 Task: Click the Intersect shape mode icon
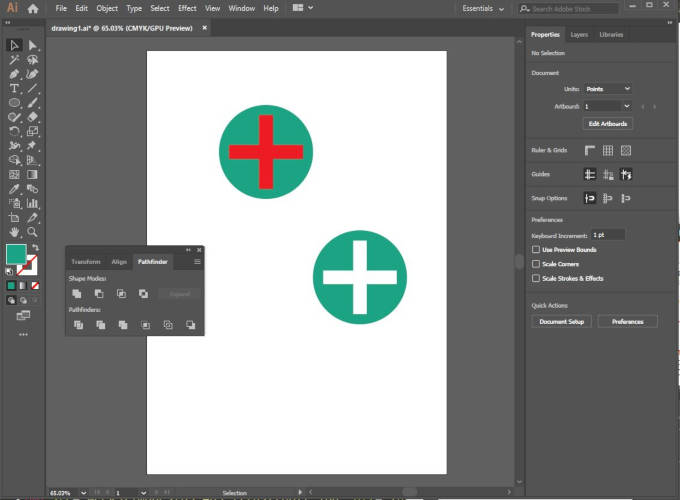click(121, 294)
